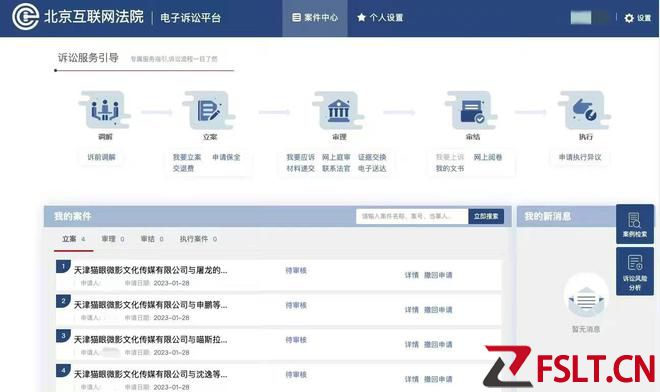
Task: Click the 执行 enforcement icon
Action: (585, 110)
